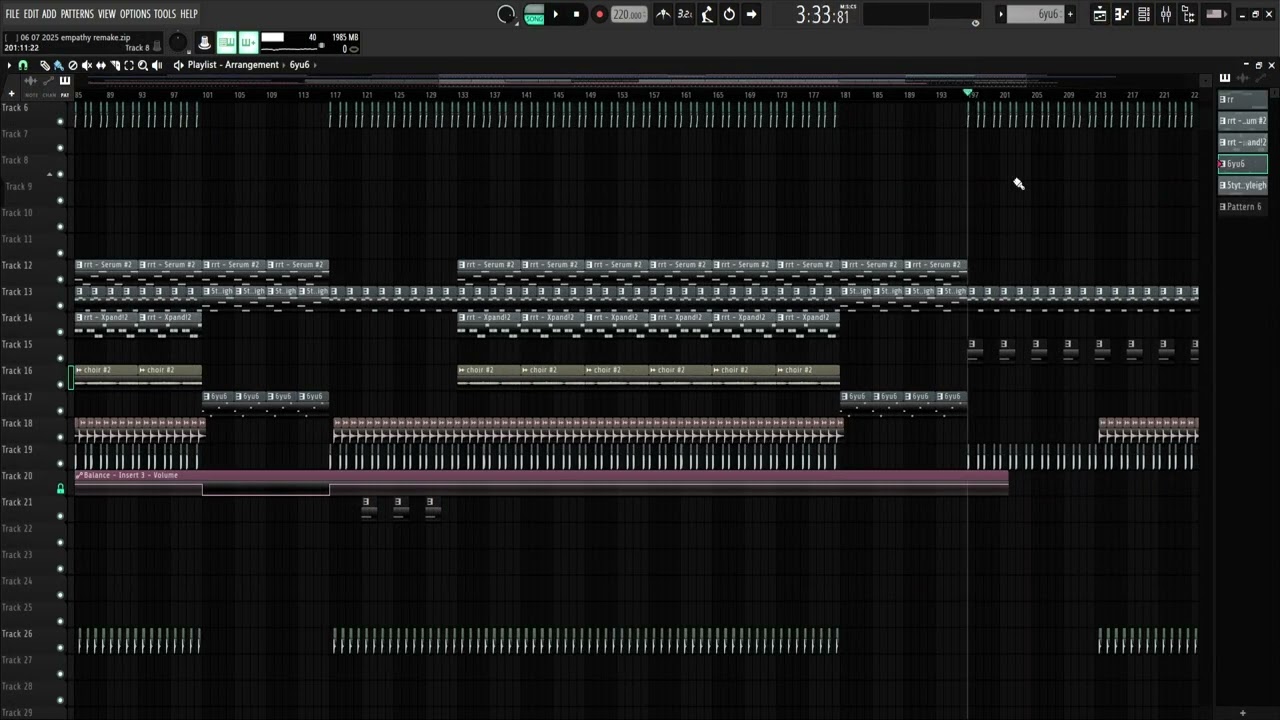Select the Mute tool
Image resolution: width=1280 pixels, height=720 pixels.
tap(86, 65)
